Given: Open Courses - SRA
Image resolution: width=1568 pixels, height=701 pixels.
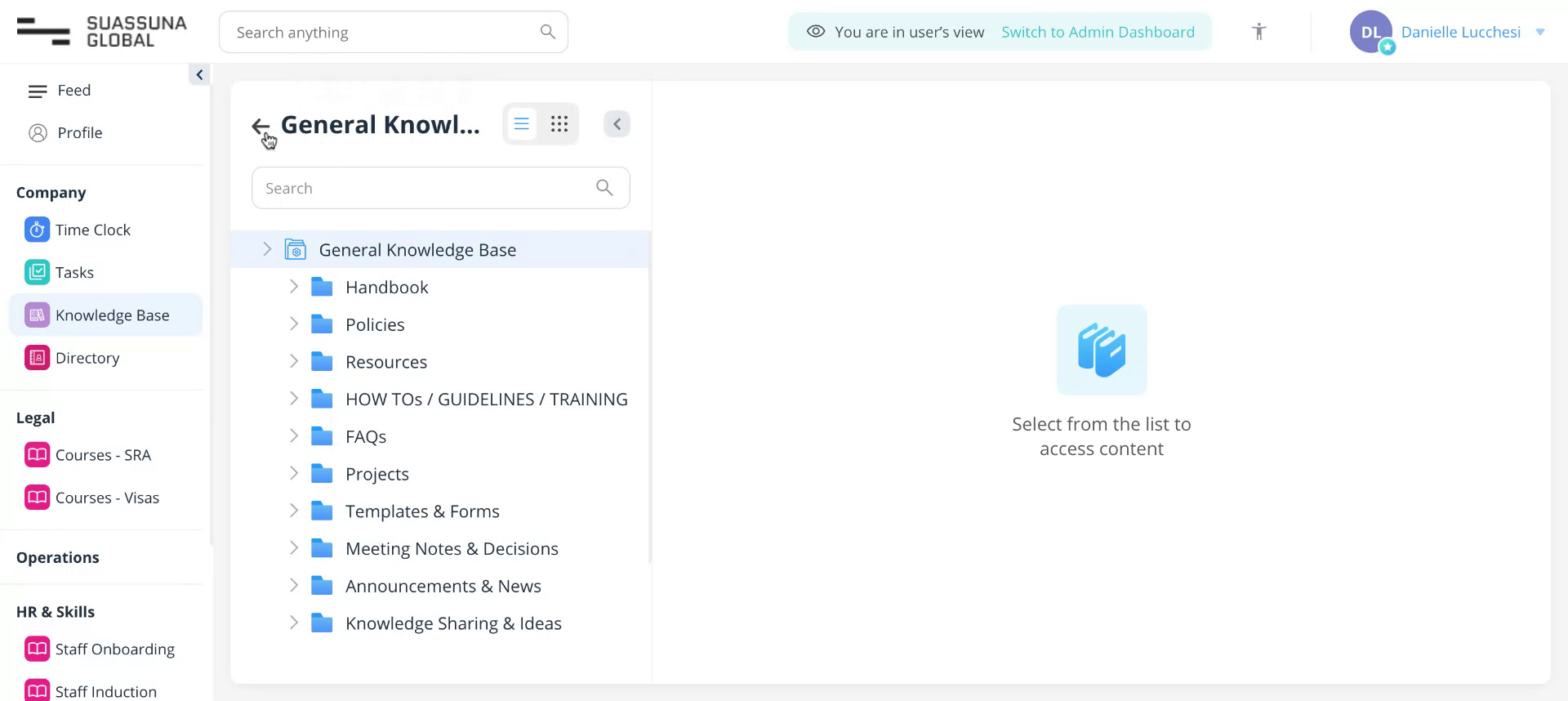Looking at the screenshot, I should (x=103, y=455).
